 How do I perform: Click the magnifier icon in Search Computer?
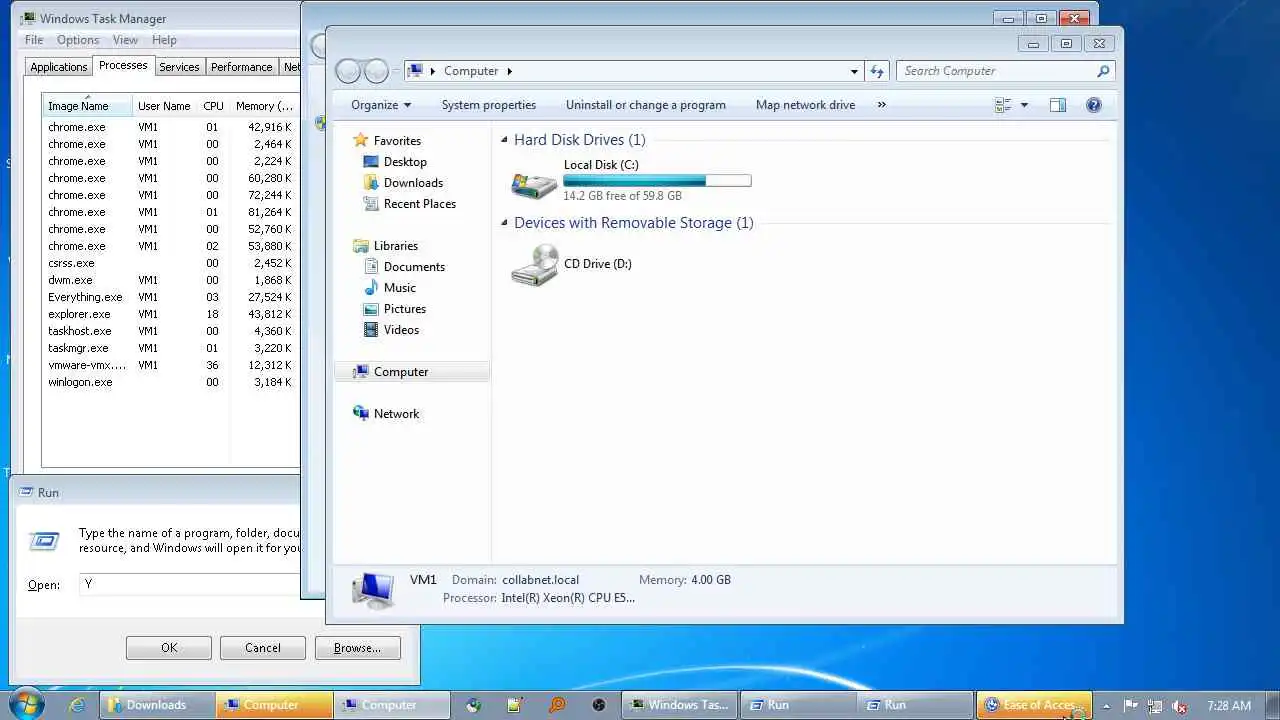1103,71
